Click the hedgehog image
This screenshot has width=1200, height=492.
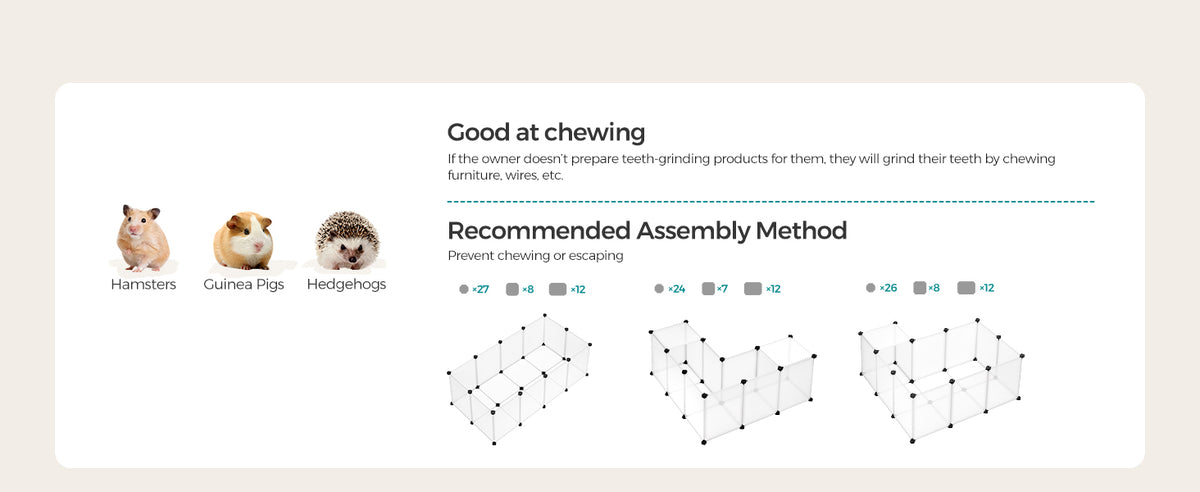(346, 241)
